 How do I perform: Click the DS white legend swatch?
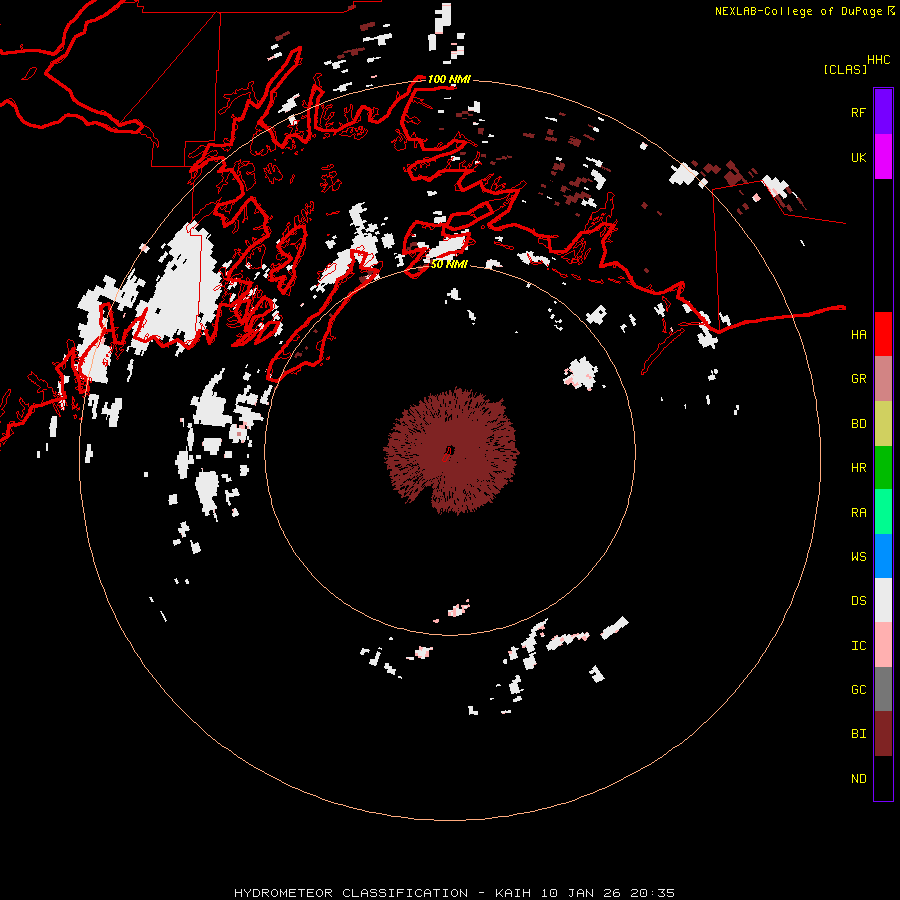coord(883,600)
